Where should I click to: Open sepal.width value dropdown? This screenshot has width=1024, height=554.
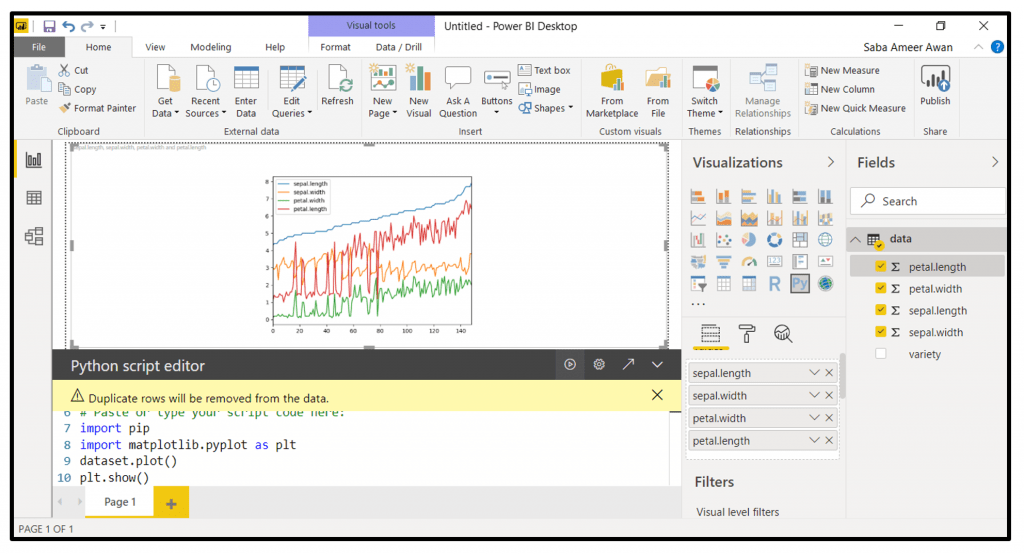point(814,395)
